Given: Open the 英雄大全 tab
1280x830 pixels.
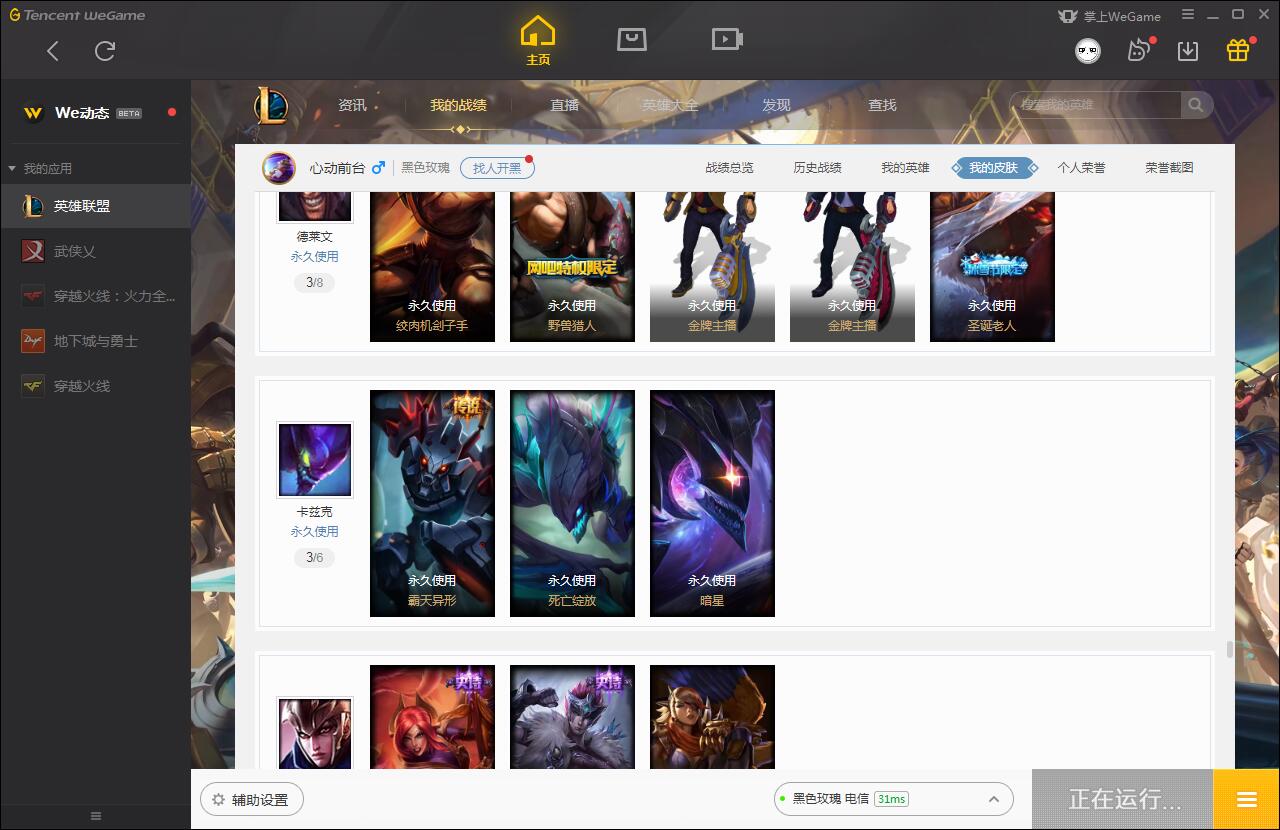Looking at the screenshot, I should [670, 105].
